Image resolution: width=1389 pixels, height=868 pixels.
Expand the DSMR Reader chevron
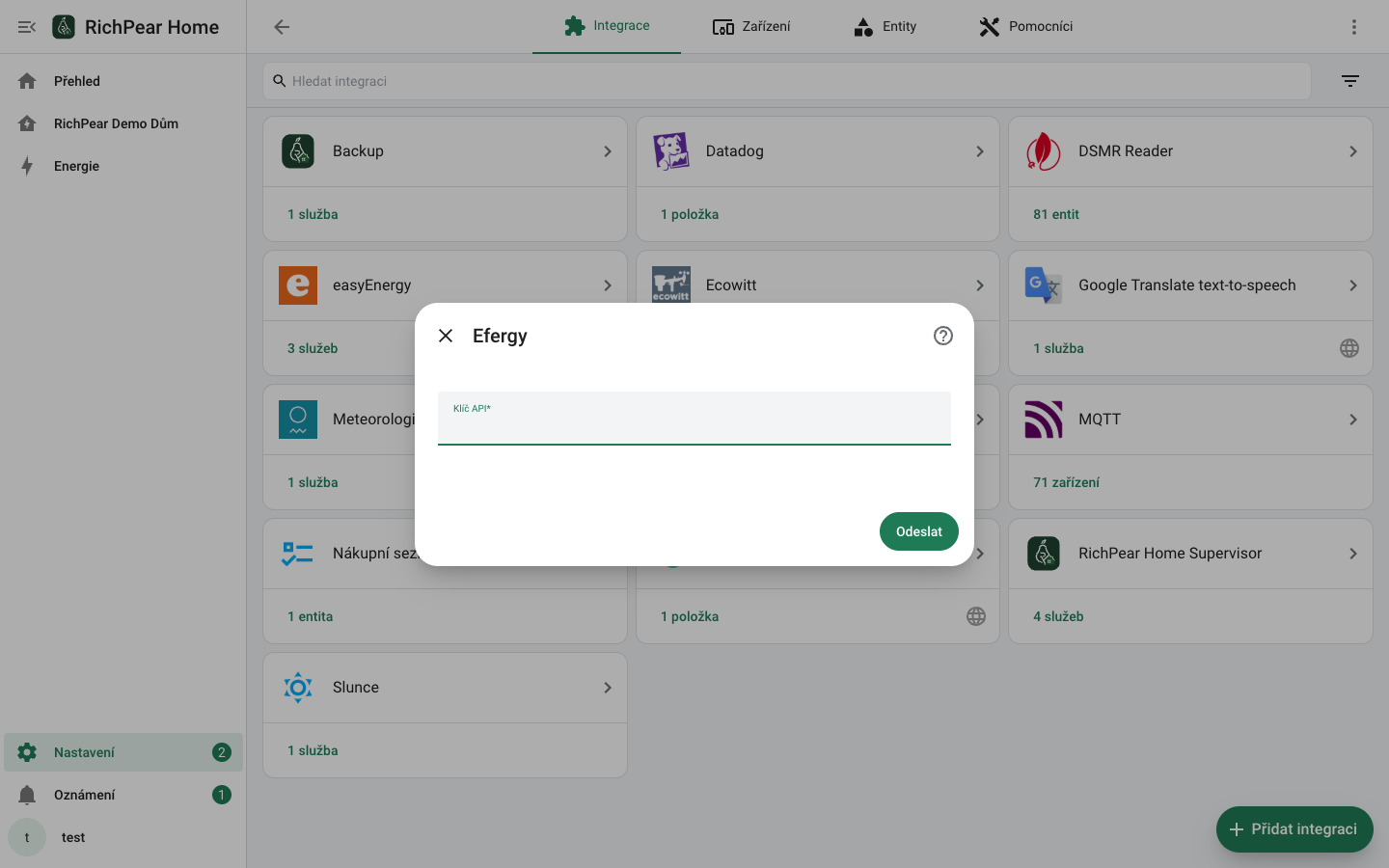pyautogui.click(x=1353, y=151)
